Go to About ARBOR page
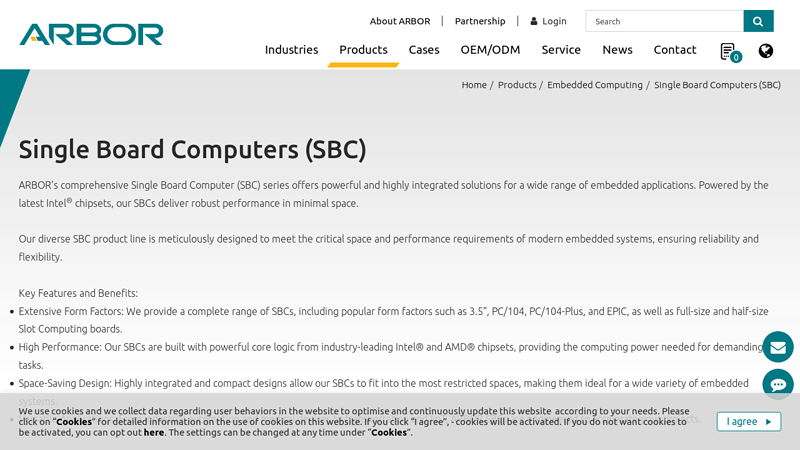800x450 pixels. [x=400, y=21]
